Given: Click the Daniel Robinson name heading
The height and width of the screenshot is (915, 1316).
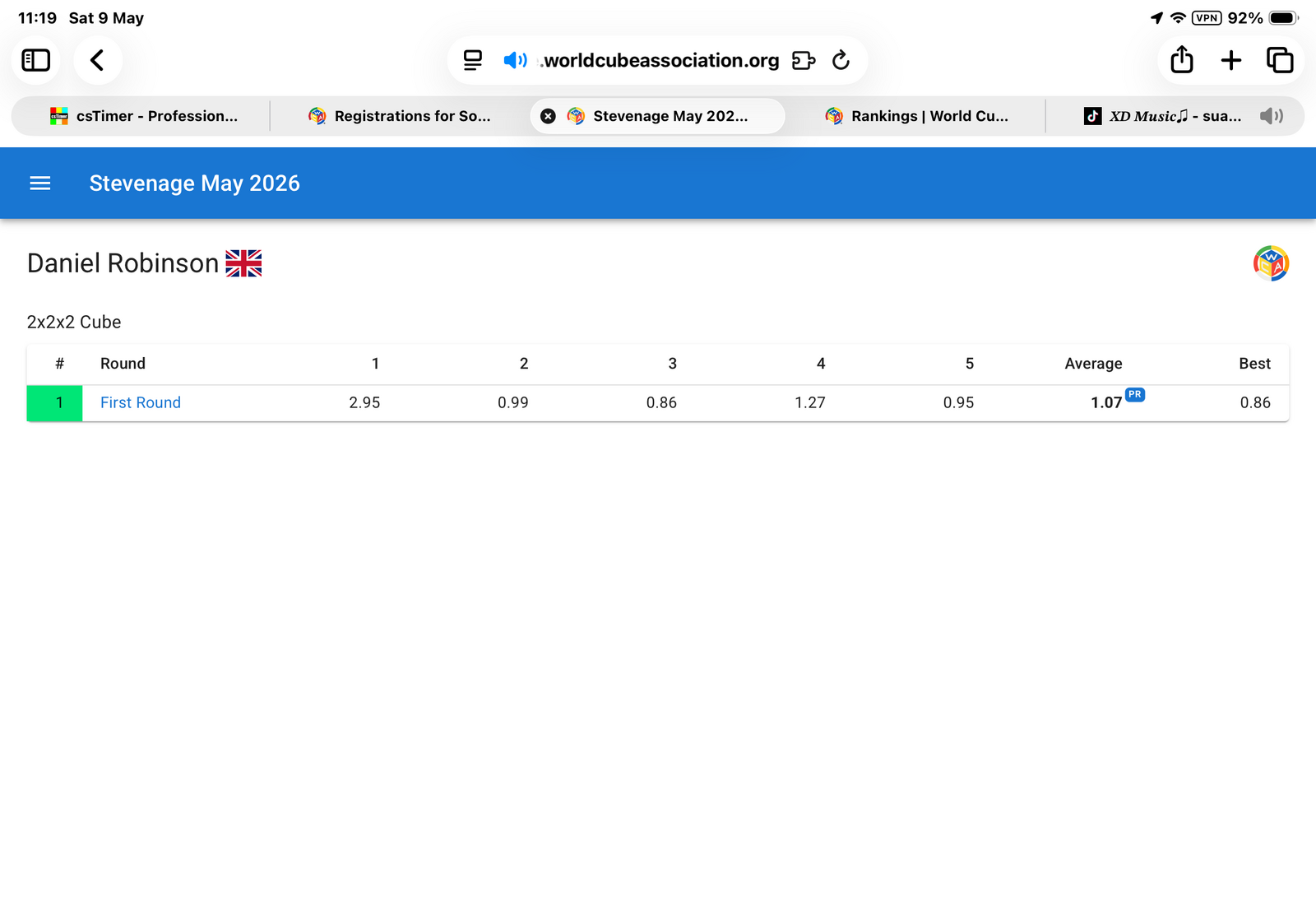Looking at the screenshot, I should tap(123, 263).
